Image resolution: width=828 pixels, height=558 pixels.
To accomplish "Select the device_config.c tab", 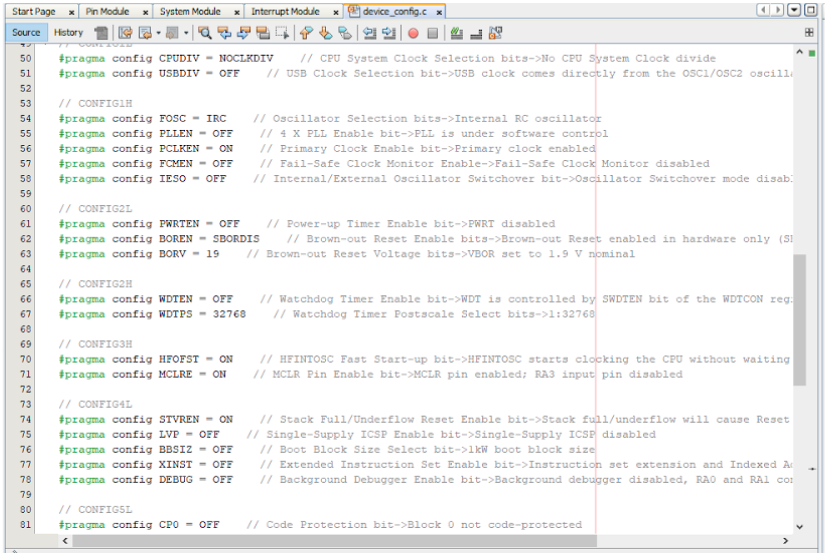I will point(394,11).
